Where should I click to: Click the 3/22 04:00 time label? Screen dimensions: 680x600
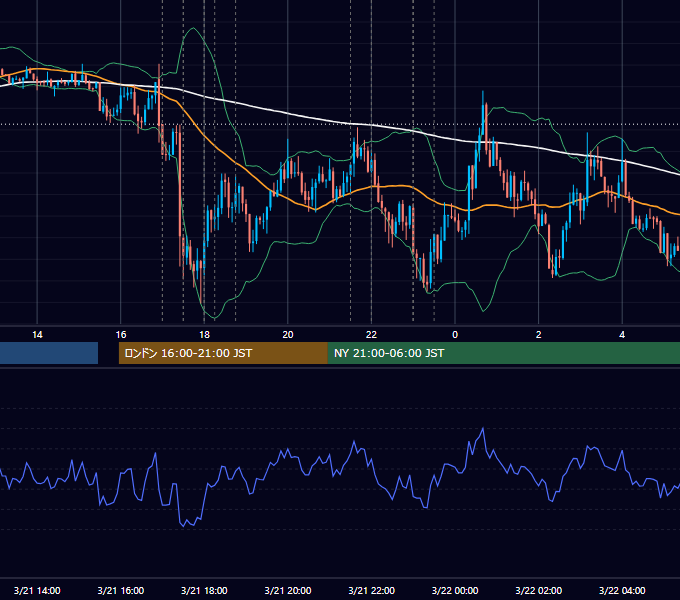[x=622, y=590]
